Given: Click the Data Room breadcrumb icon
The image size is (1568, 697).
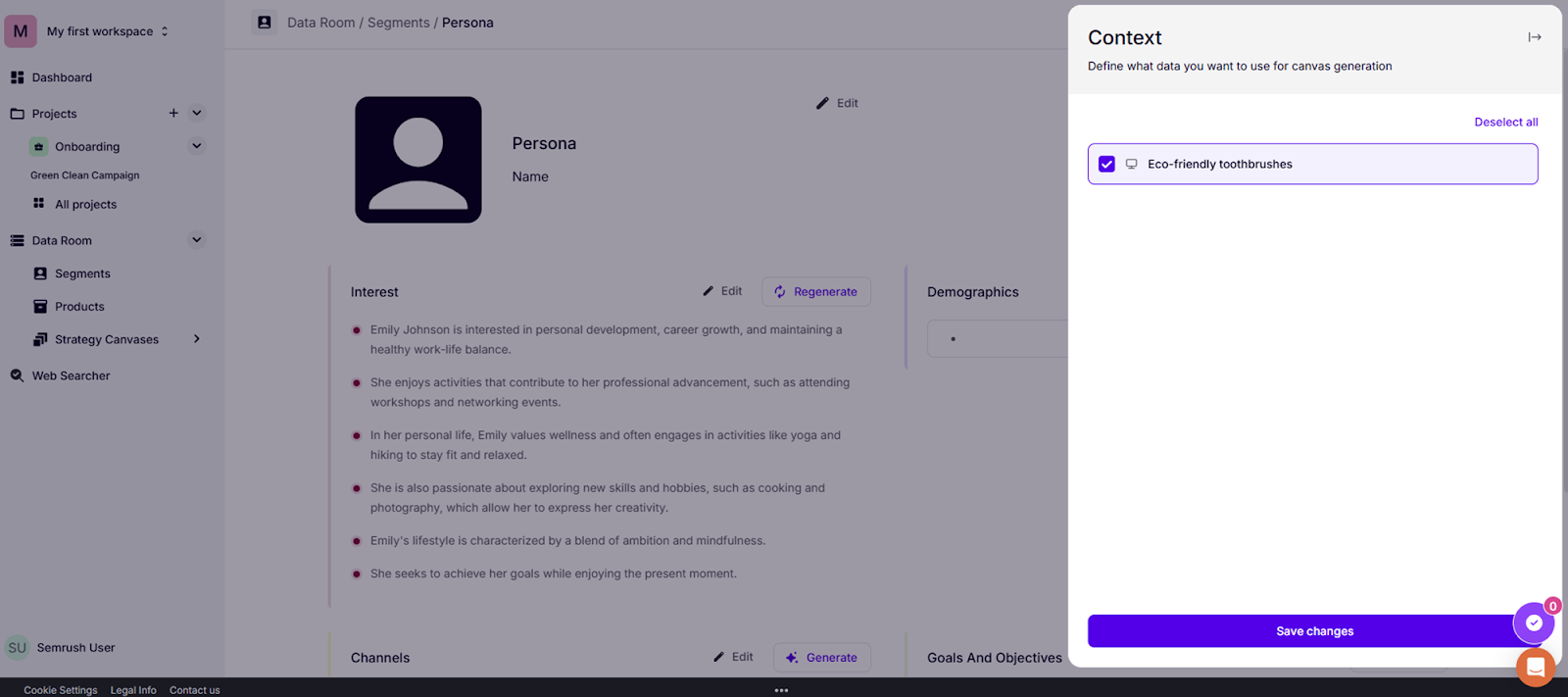Looking at the screenshot, I should point(264,23).
